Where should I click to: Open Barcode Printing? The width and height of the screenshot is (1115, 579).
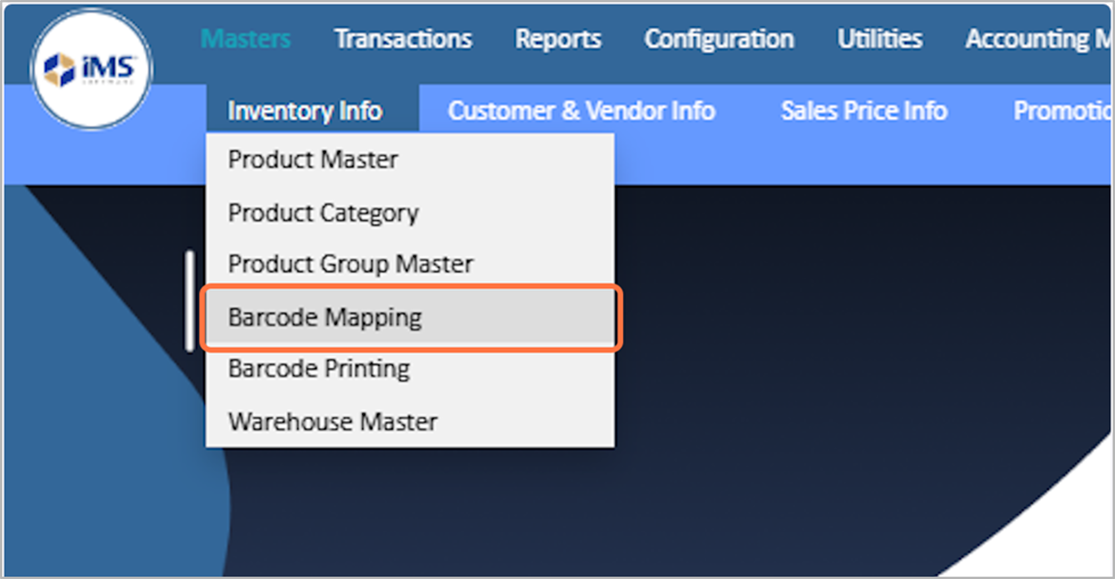(319, 369)
